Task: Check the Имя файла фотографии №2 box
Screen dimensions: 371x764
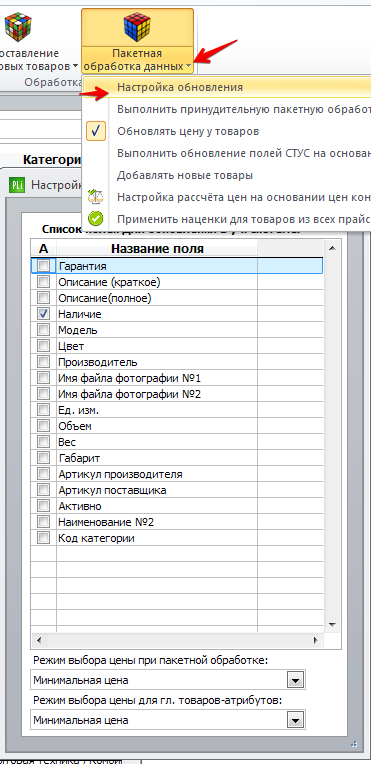Action: pyautogui.click(x=44, y=394)
